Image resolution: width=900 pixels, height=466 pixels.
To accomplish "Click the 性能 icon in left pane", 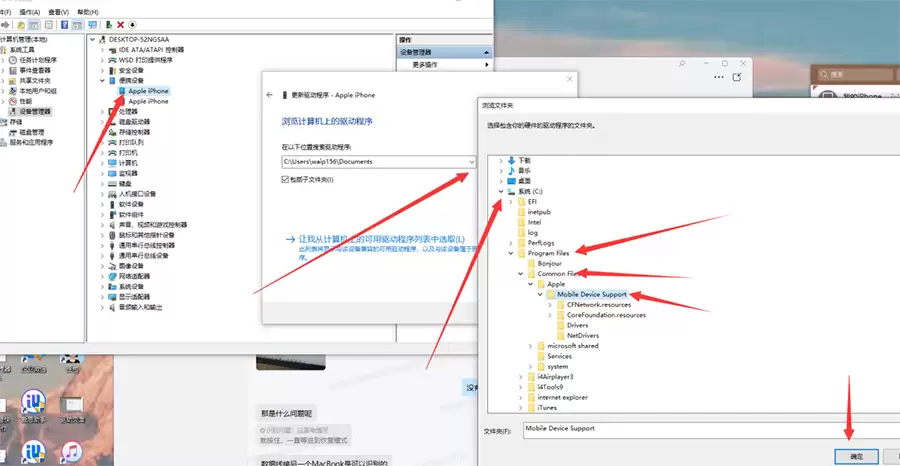I will (13, 101).
